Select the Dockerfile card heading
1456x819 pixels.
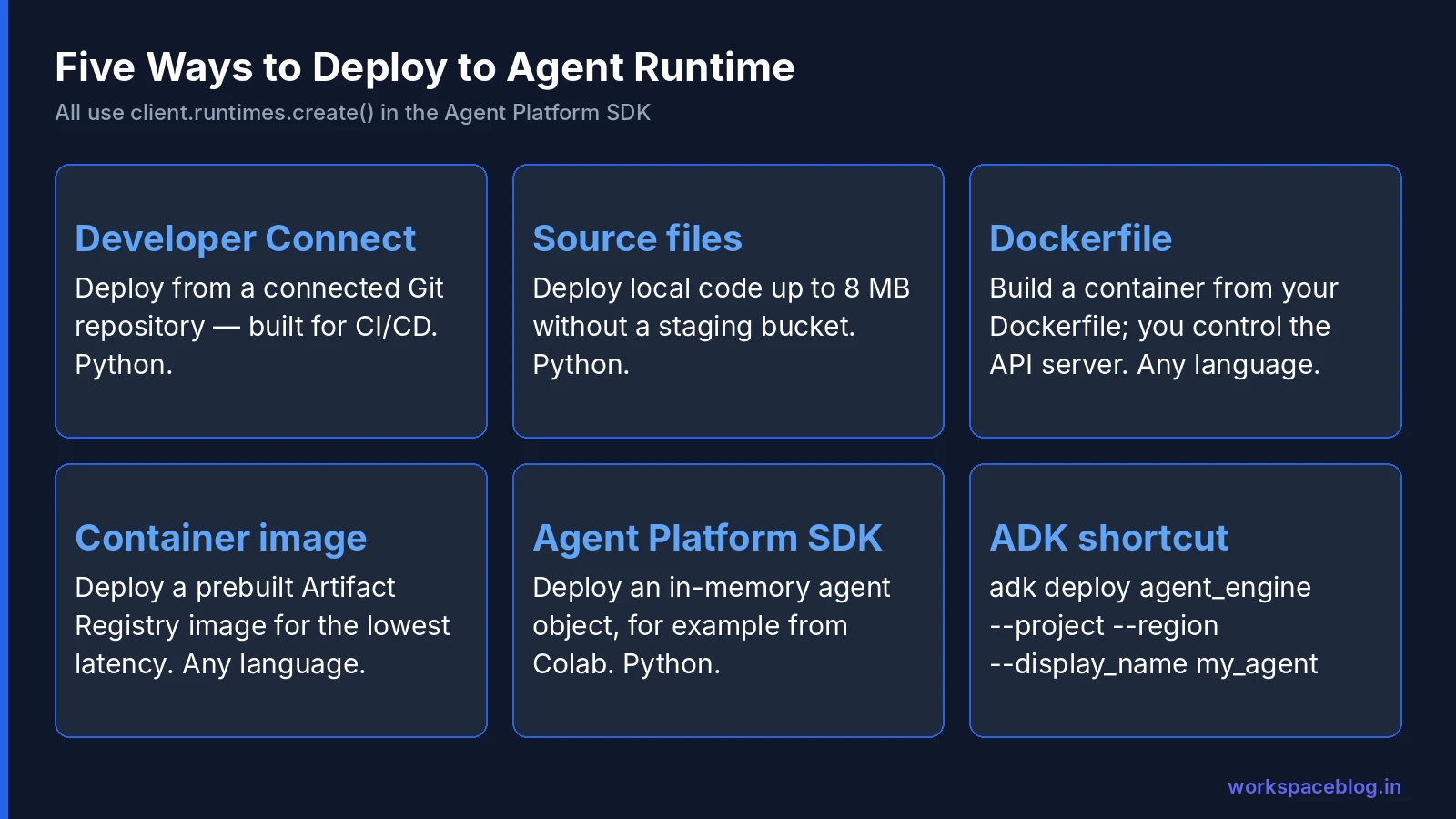click(1081, 238)
